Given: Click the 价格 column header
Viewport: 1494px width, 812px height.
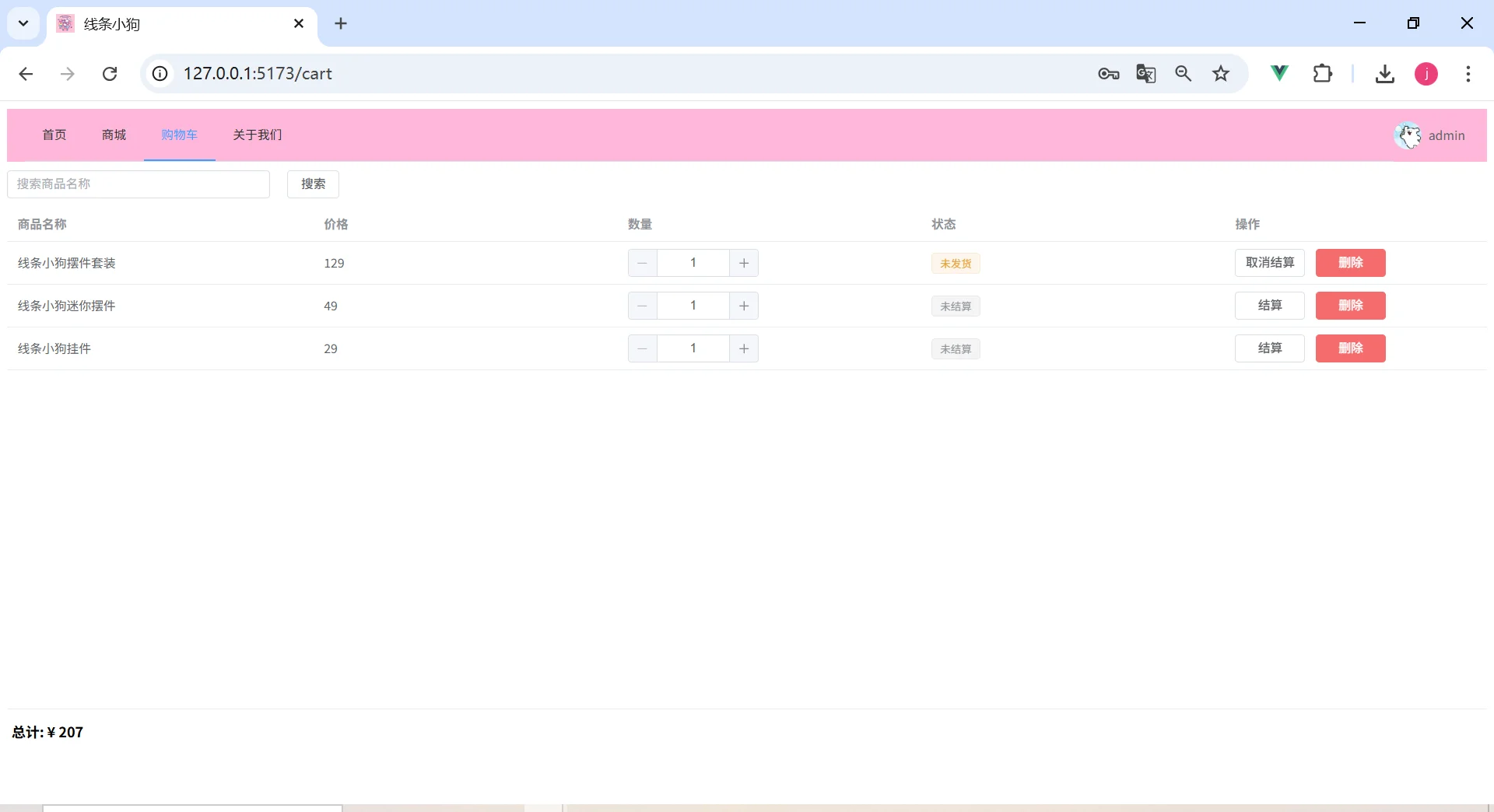Looking at the screenshot, I should point(336,224).
